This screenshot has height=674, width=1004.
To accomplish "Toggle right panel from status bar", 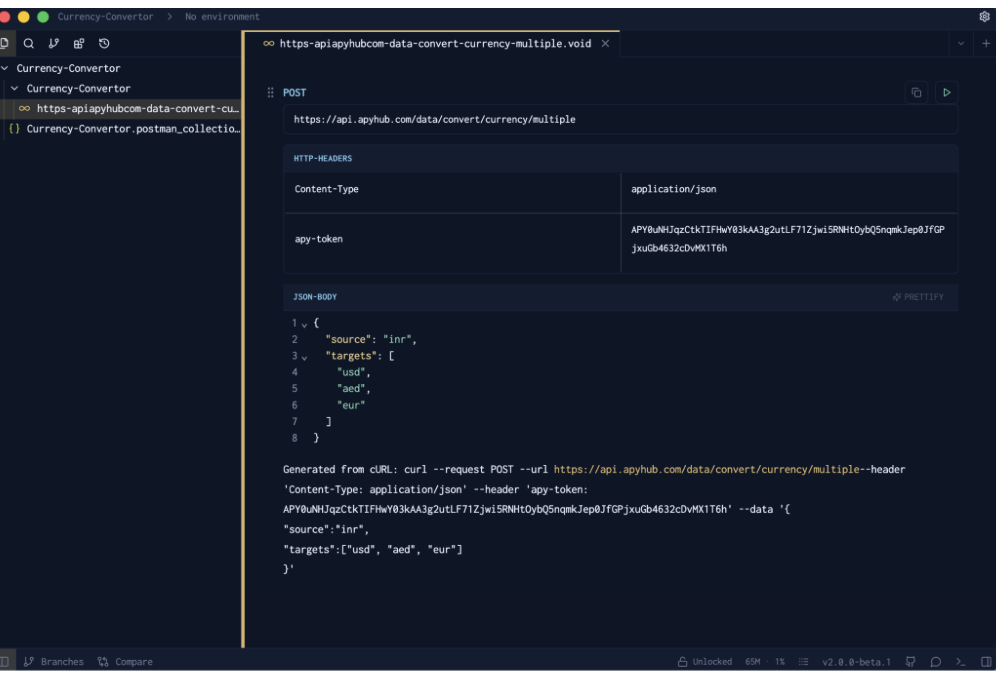I will (986, 662).
